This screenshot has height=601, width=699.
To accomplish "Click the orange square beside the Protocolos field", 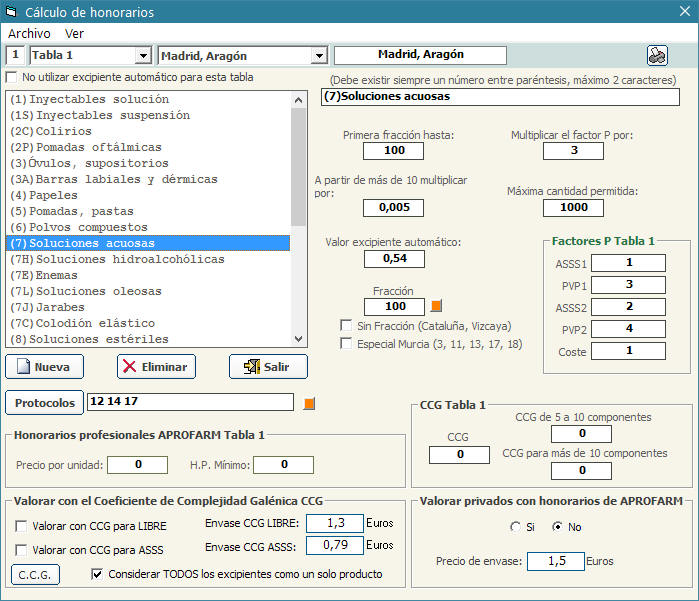I will coord(309,403).
